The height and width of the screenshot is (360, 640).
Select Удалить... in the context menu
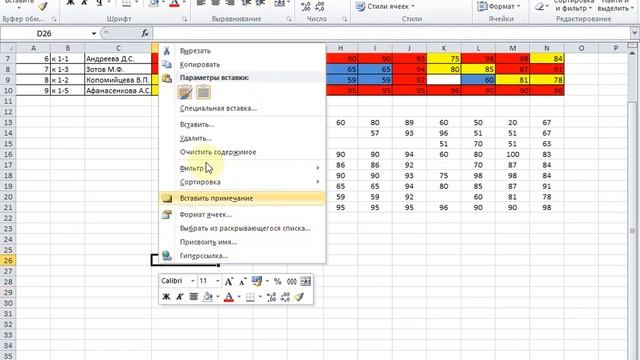242,138
